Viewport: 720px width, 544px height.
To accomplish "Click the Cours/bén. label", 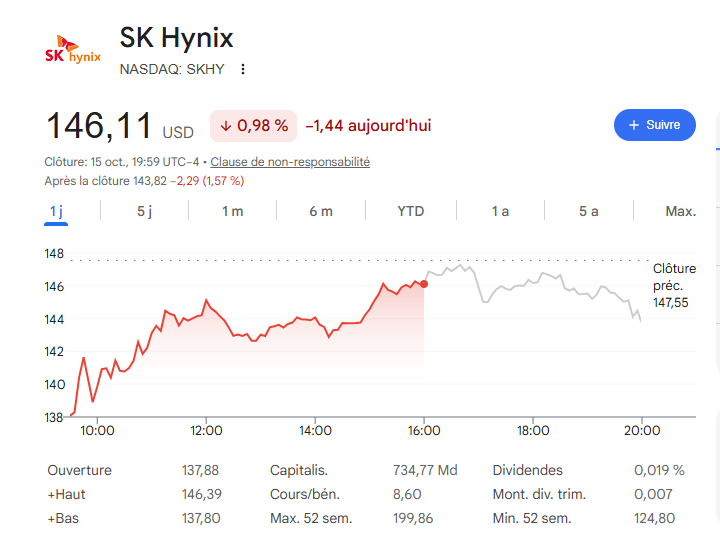I will click(305, 494).
